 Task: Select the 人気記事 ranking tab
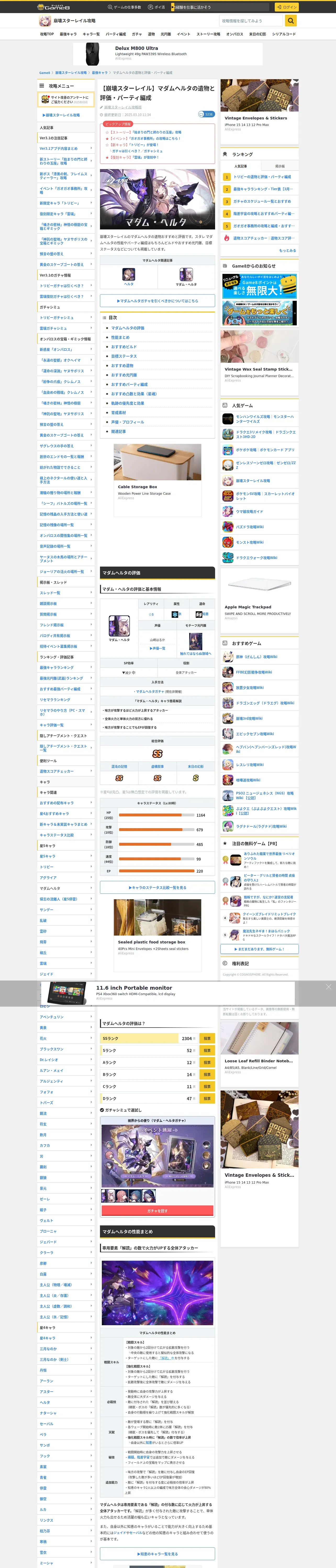240,166
